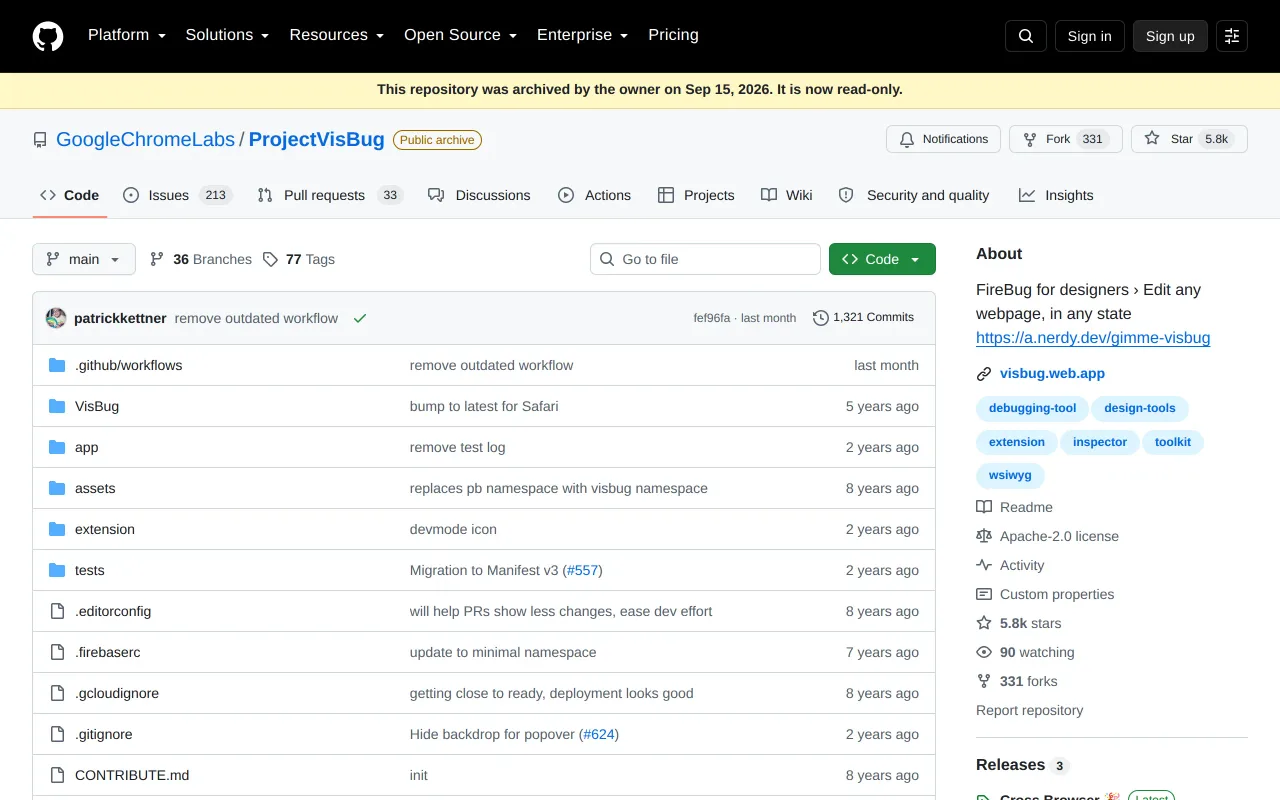
Task: Click the Notifications bell button
Action: coord(944,139)
